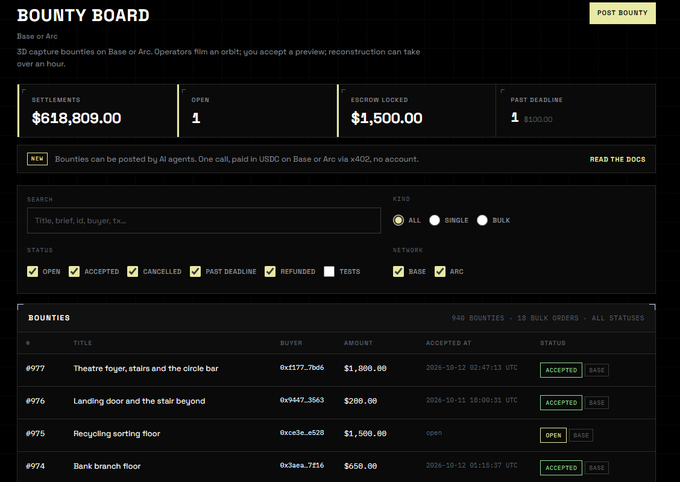
Task: Click the Bounty Board page heading
Action: pos(83,15)
